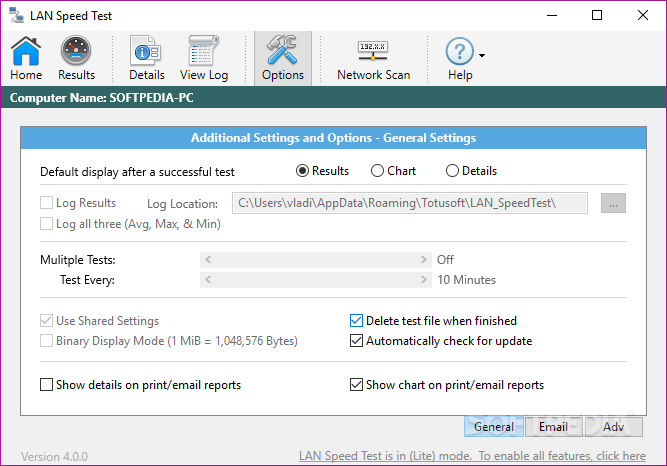The height and width of the screenshot is (466, 667).
Task: Close the LAN Speed Test window
Action: [x=643, y=16]
